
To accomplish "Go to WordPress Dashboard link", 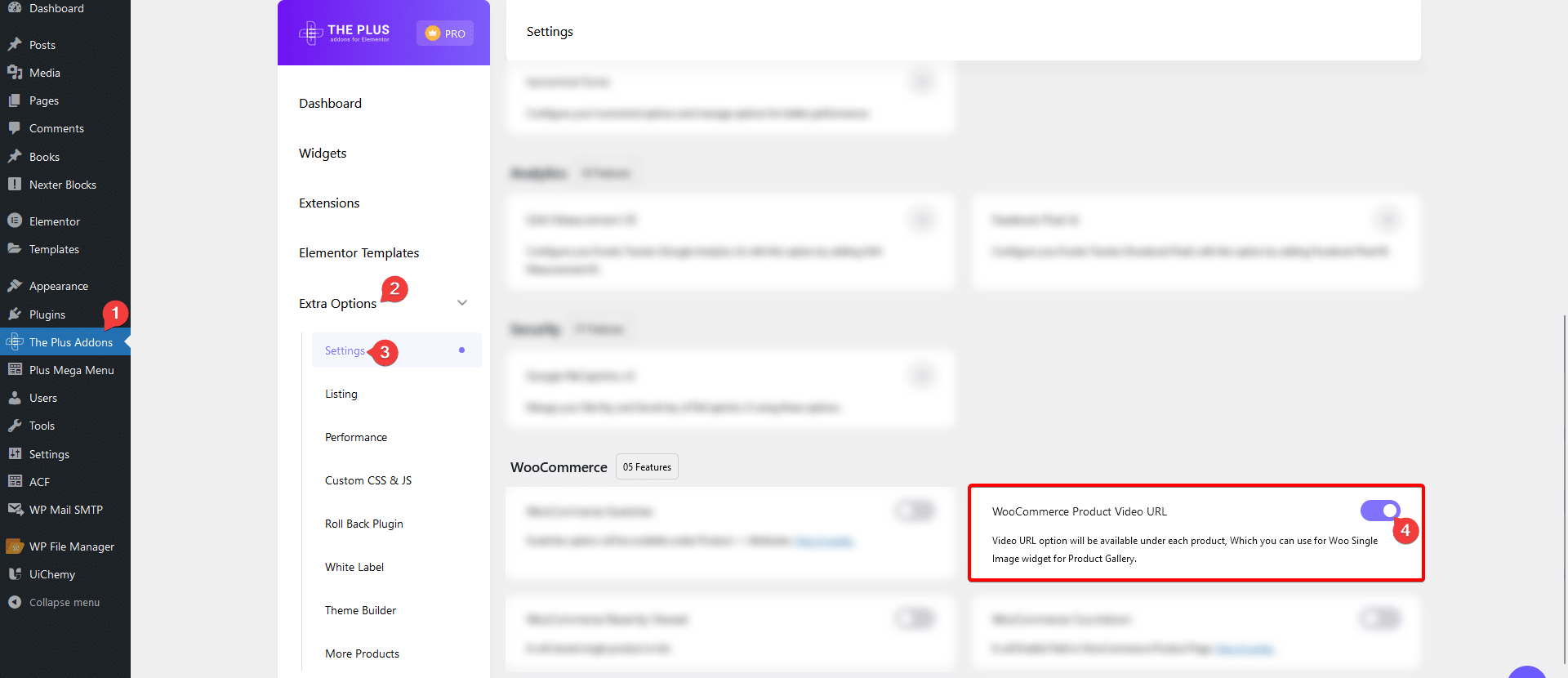I will click(56, 8).
